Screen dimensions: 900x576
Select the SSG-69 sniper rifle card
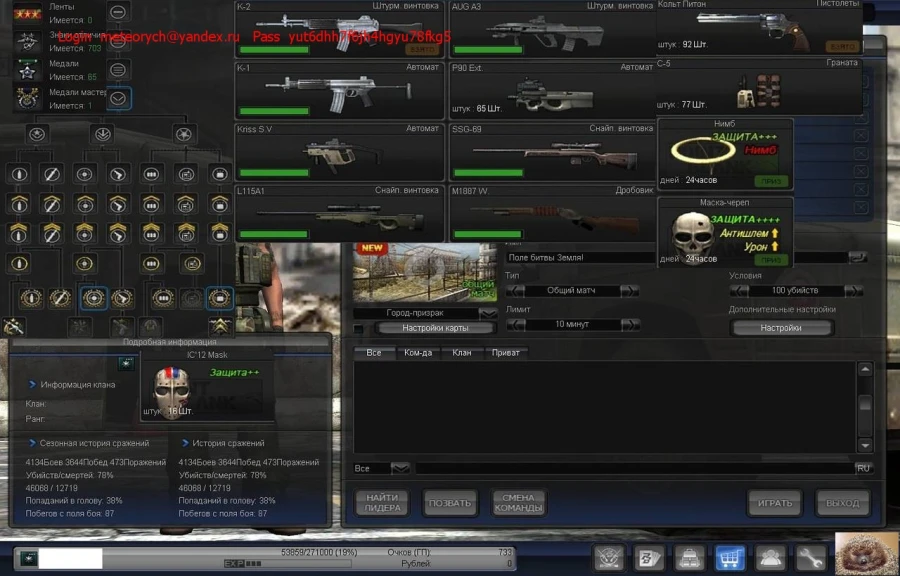552,151
